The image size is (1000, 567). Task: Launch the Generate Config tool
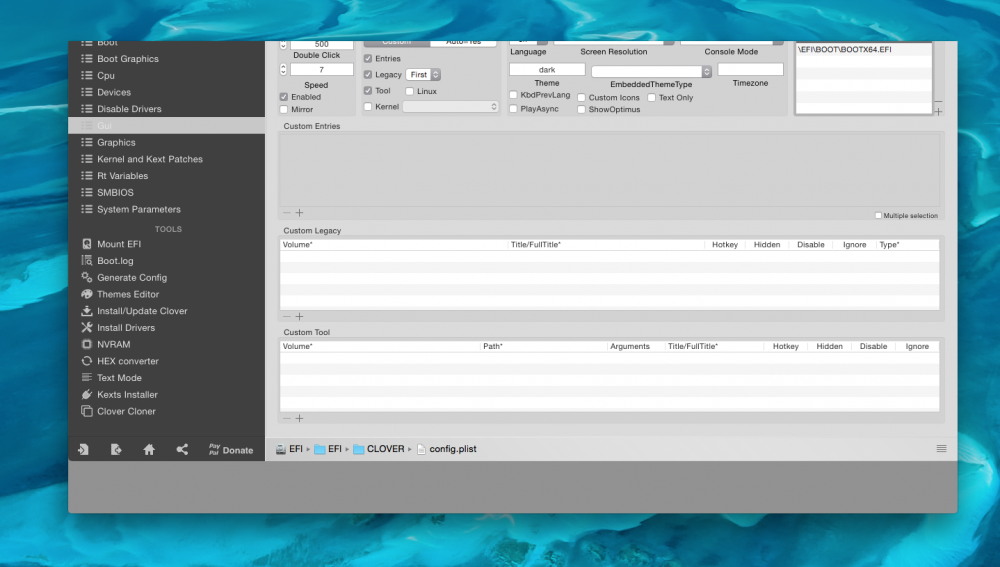click(124, 277)
